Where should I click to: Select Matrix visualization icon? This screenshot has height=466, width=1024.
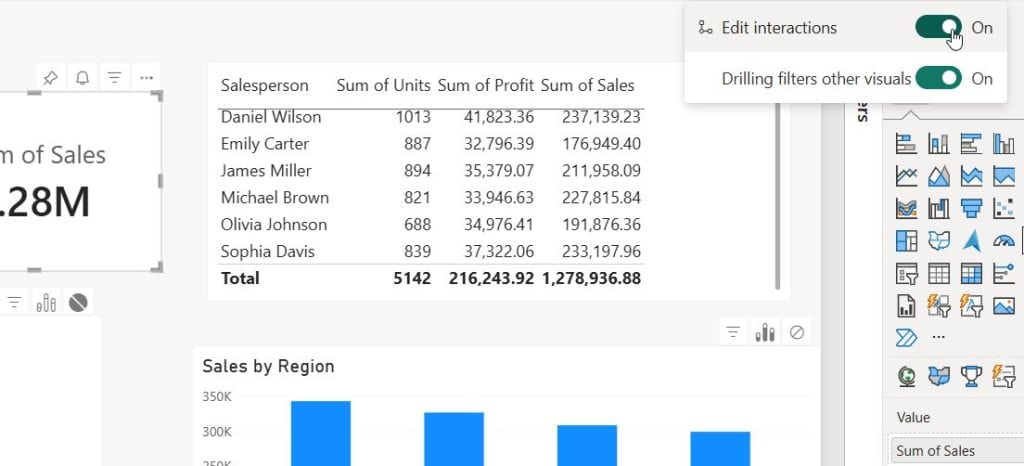[x=971, y=273]
